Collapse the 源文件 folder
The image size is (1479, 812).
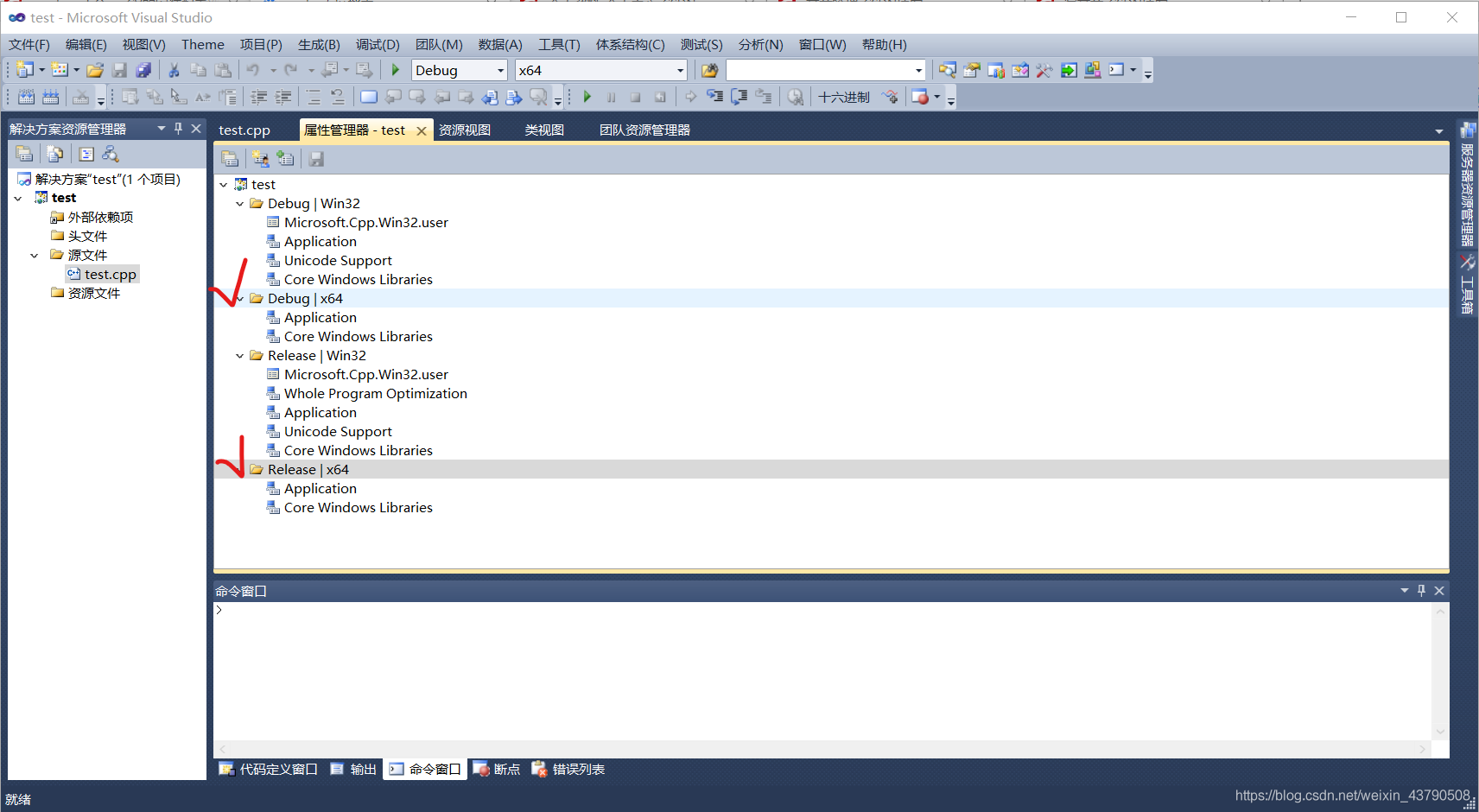35,256
